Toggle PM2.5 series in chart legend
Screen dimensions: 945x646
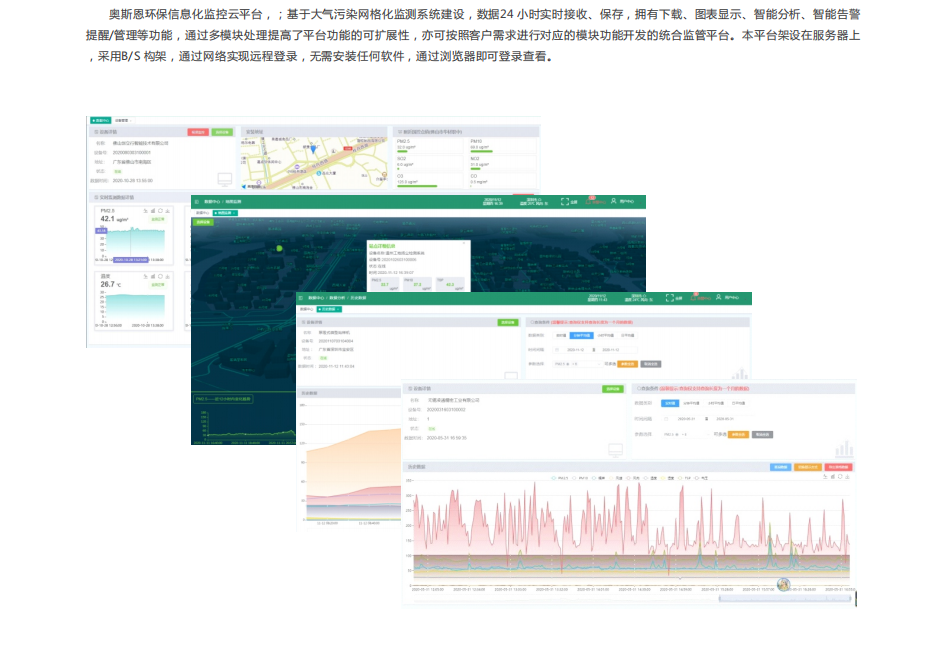[x=563, y=478]
